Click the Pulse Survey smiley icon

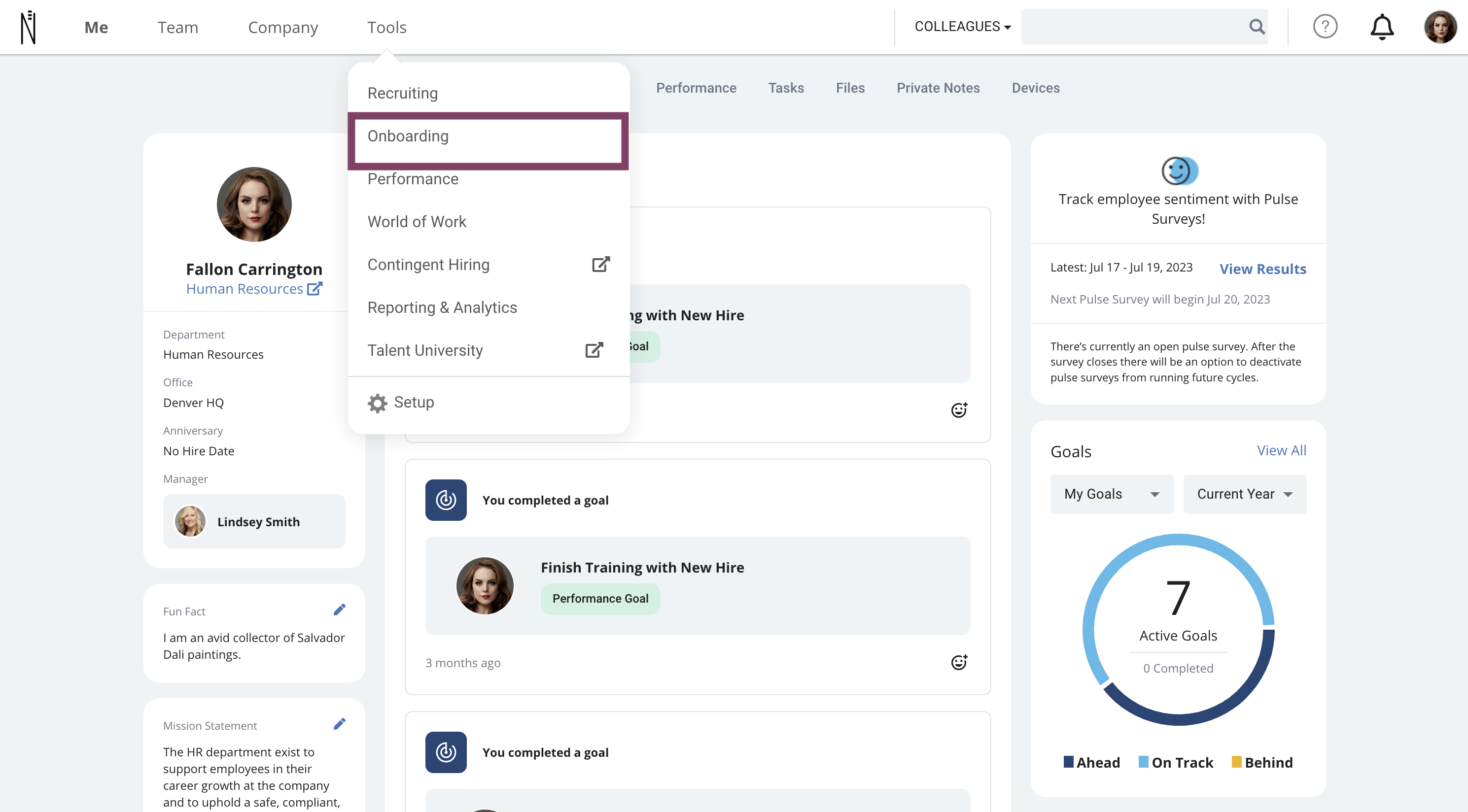click(x=1179, y=171)
